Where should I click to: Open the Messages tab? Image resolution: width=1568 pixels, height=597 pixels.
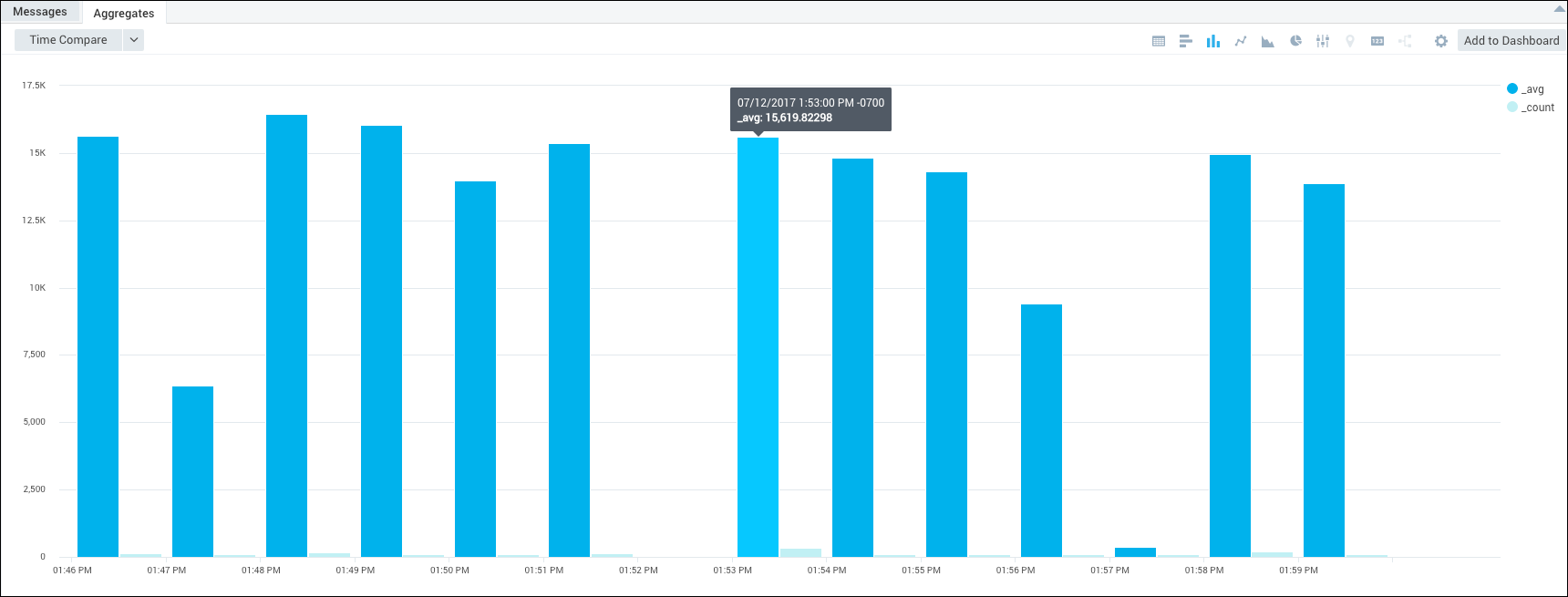coord(40,12)
